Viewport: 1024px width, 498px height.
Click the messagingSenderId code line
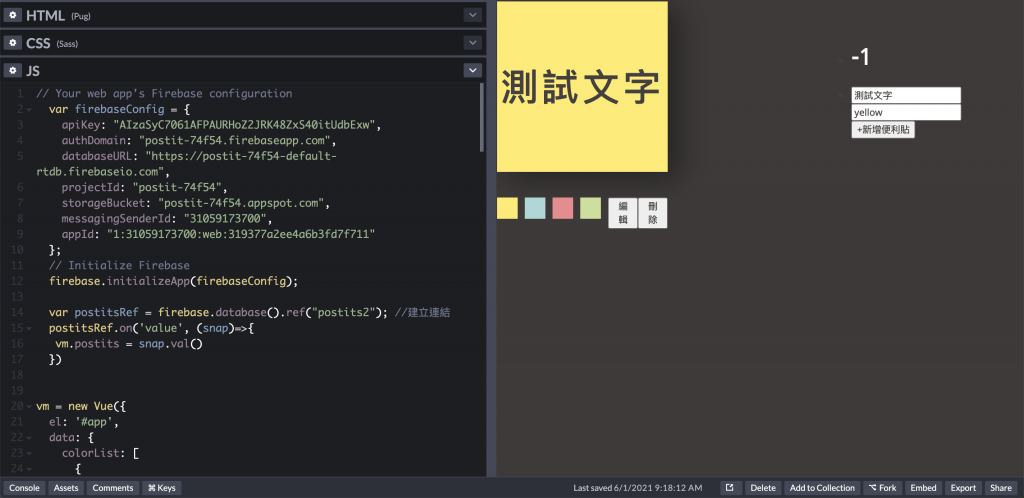coord(167,219)
